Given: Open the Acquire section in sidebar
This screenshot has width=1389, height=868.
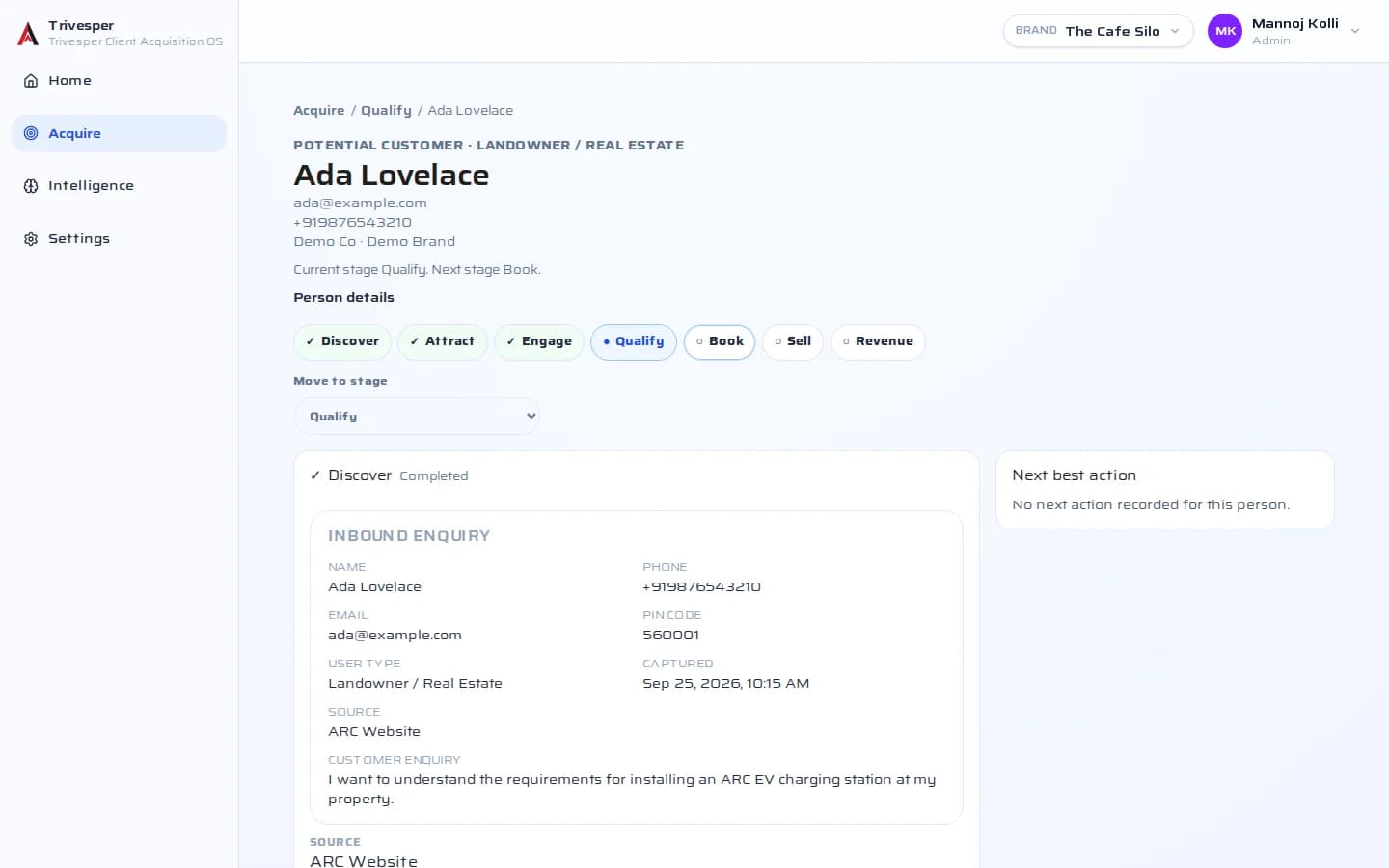Looking at the screenshot, I should click(x=119, y=133).
